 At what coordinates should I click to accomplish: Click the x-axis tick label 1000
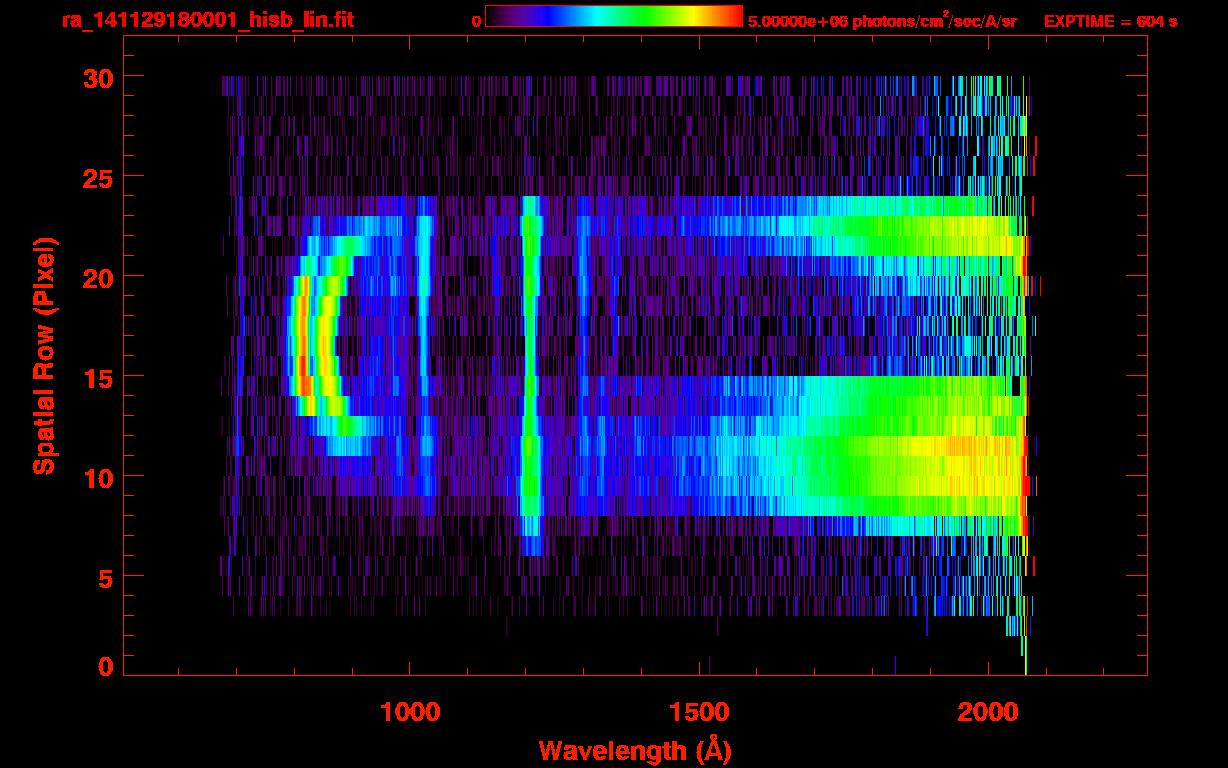(x=410, y=712)
